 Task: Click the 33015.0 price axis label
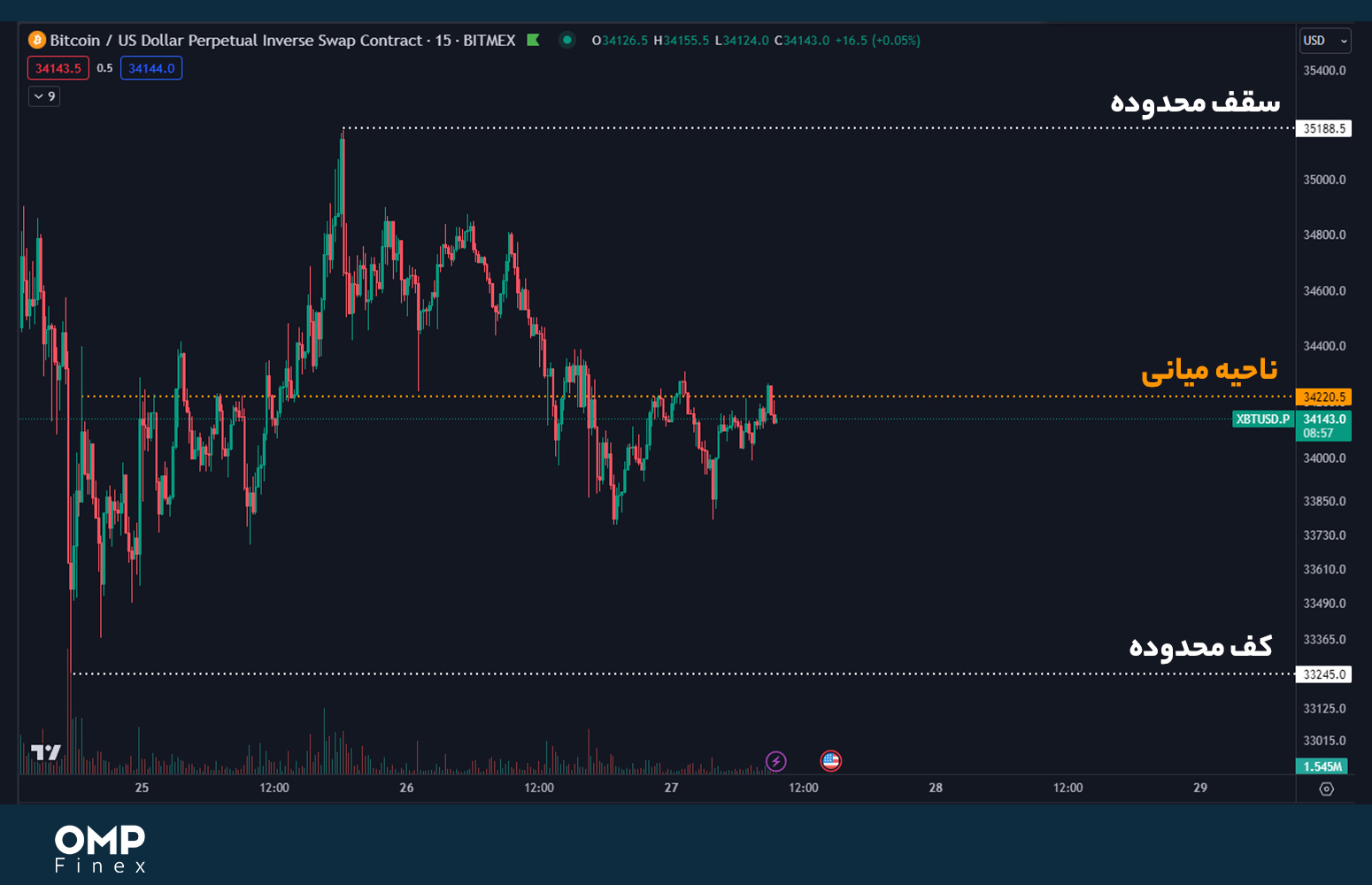pos(1324,741)
